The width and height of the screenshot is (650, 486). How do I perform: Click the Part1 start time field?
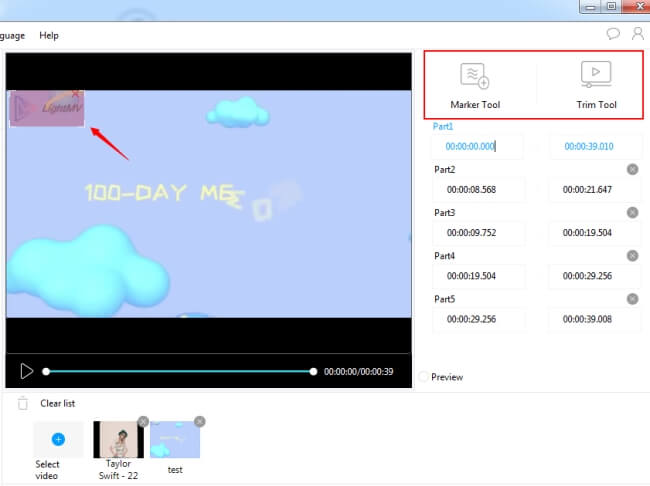pyautogui.click(x=478, y=146)
